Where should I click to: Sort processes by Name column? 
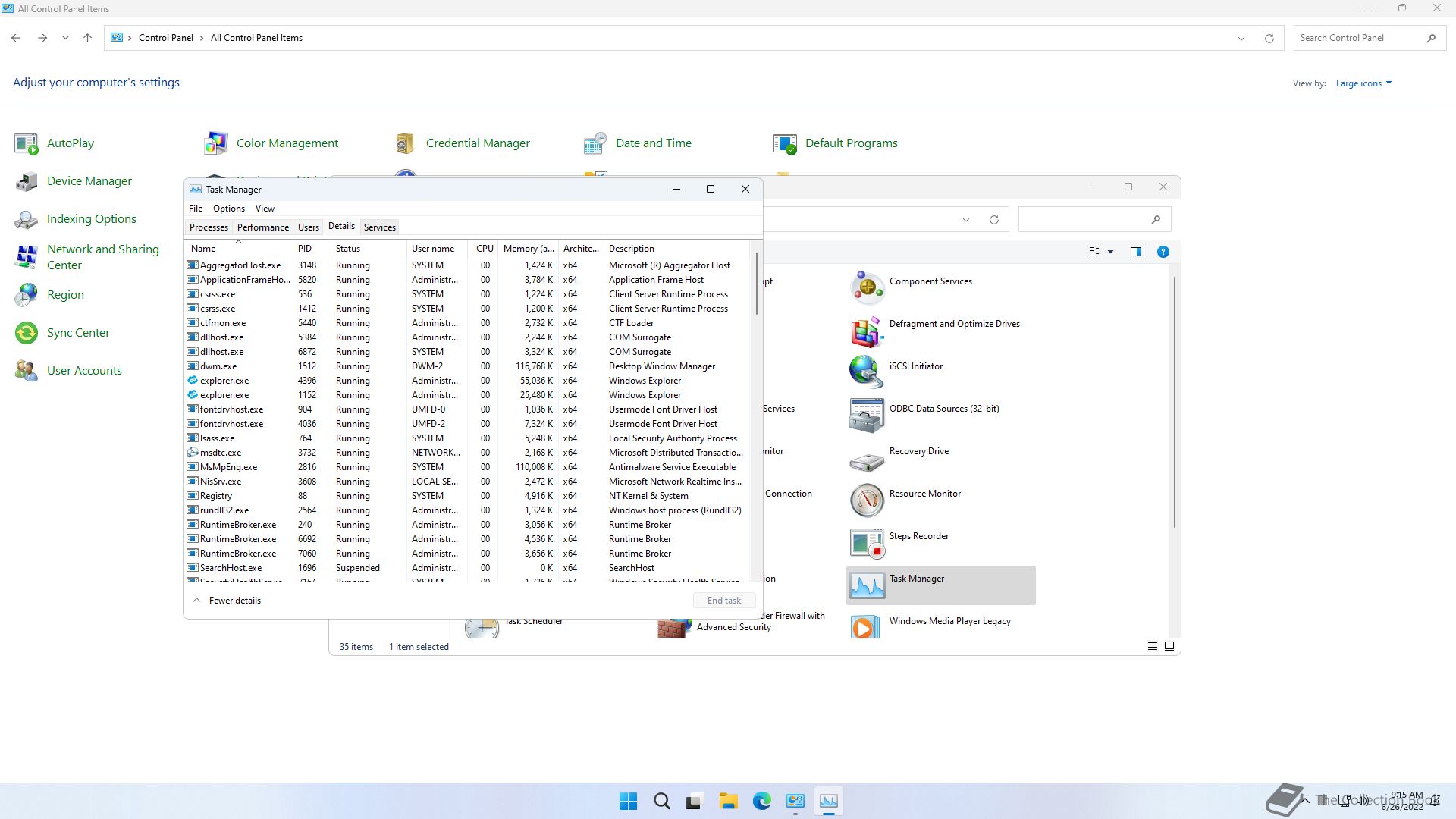tap(238, 249)
